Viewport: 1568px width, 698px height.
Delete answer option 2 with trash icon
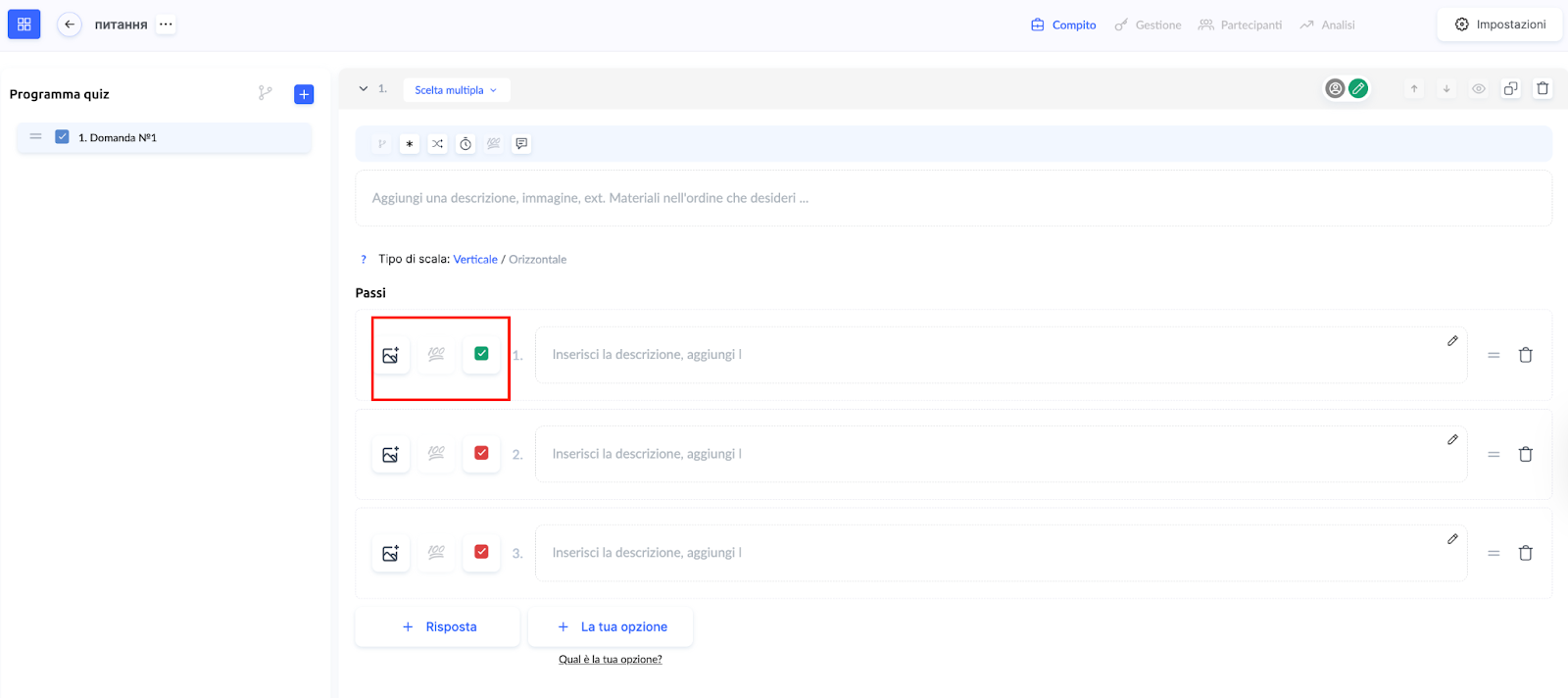click(x=1525, y=454)
